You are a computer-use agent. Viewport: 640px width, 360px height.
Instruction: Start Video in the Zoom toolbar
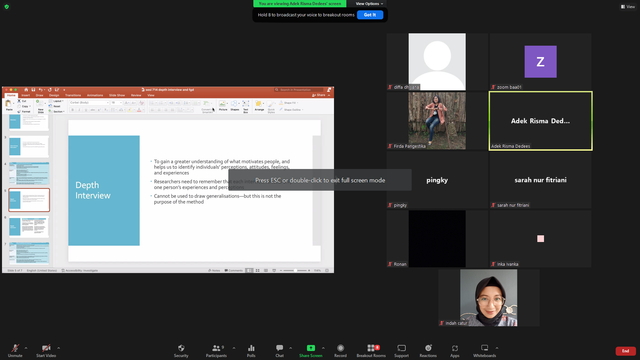[46, 350]
